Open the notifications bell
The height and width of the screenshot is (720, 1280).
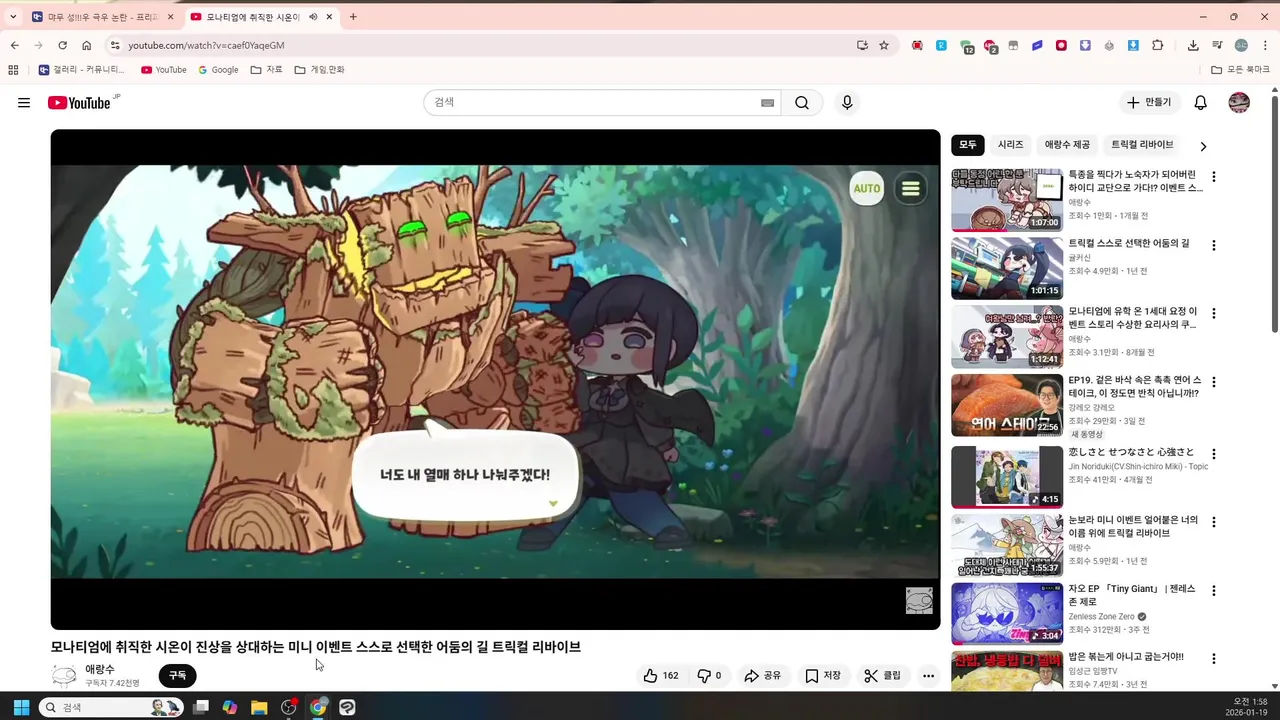click(1201, 103)
